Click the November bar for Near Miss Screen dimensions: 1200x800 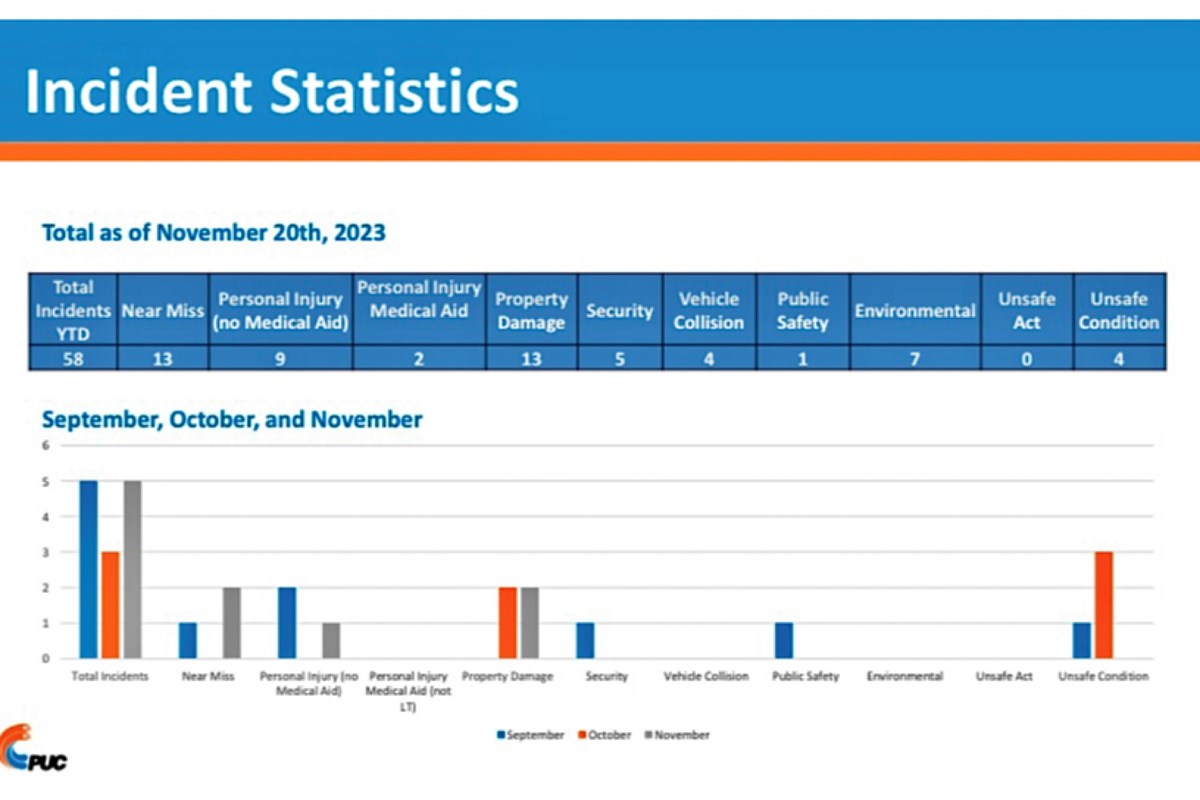pos(231,623)
